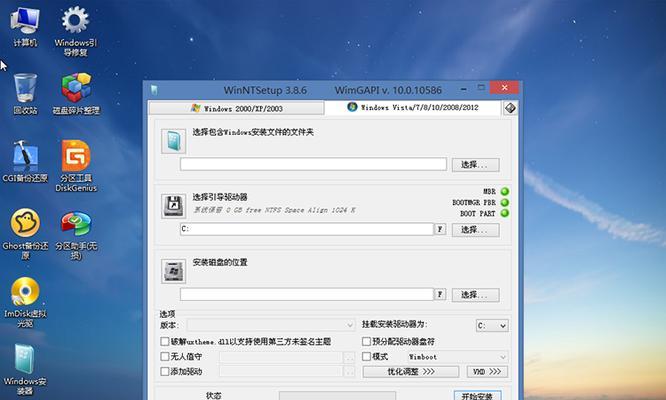Click the installation files folder icon
This screenshot has width=666, height=400.
tap(173, 141)
